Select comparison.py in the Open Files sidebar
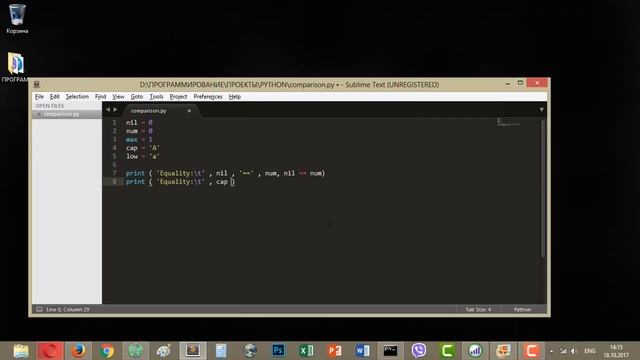The height and width of the screenshot is (360, 640). [61, 114]
